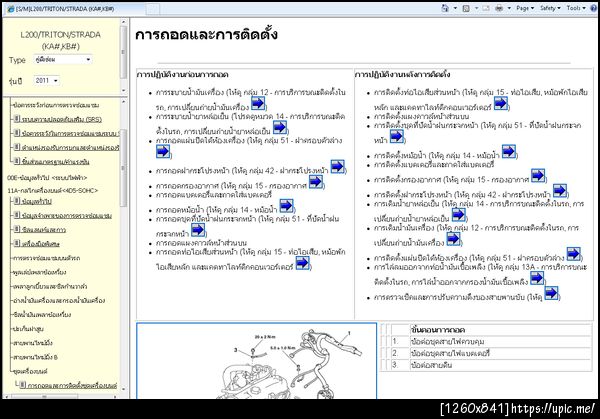Open under cover removal arrow, group 51, pre-removal
600x419 pixels.
[x=163, y=151]
